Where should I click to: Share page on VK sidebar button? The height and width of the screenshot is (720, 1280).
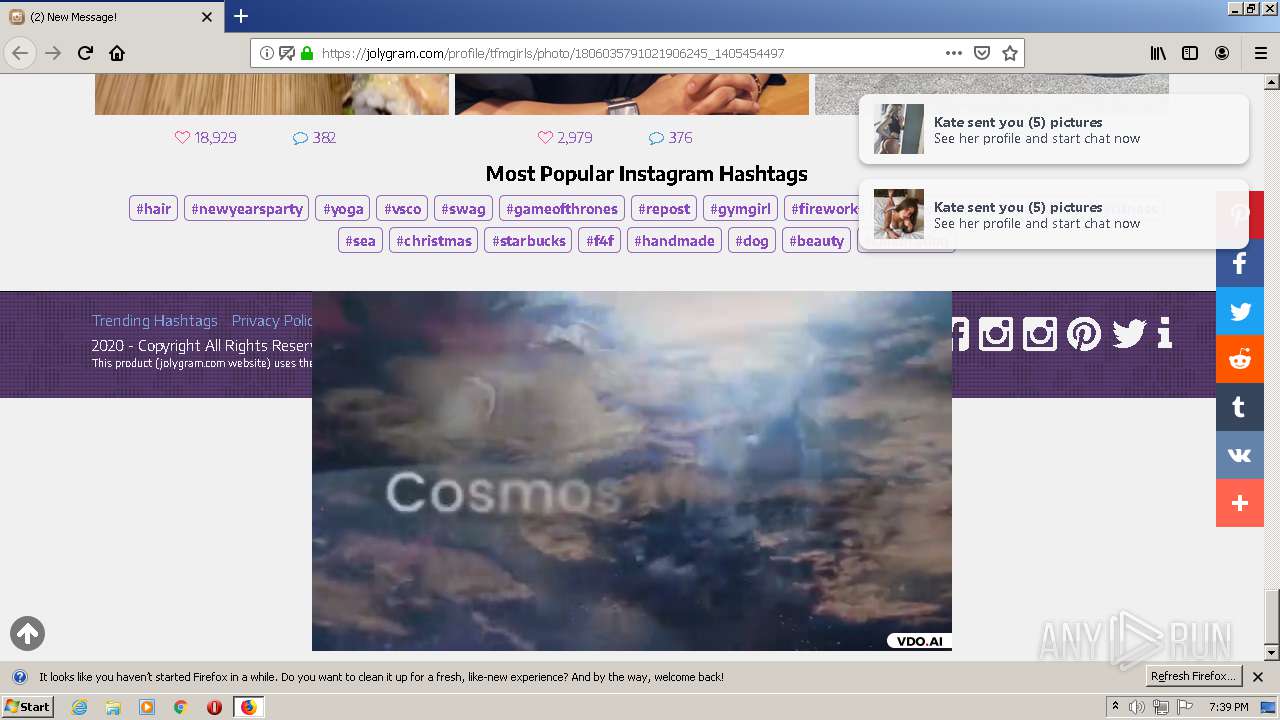coord(1240,455)
